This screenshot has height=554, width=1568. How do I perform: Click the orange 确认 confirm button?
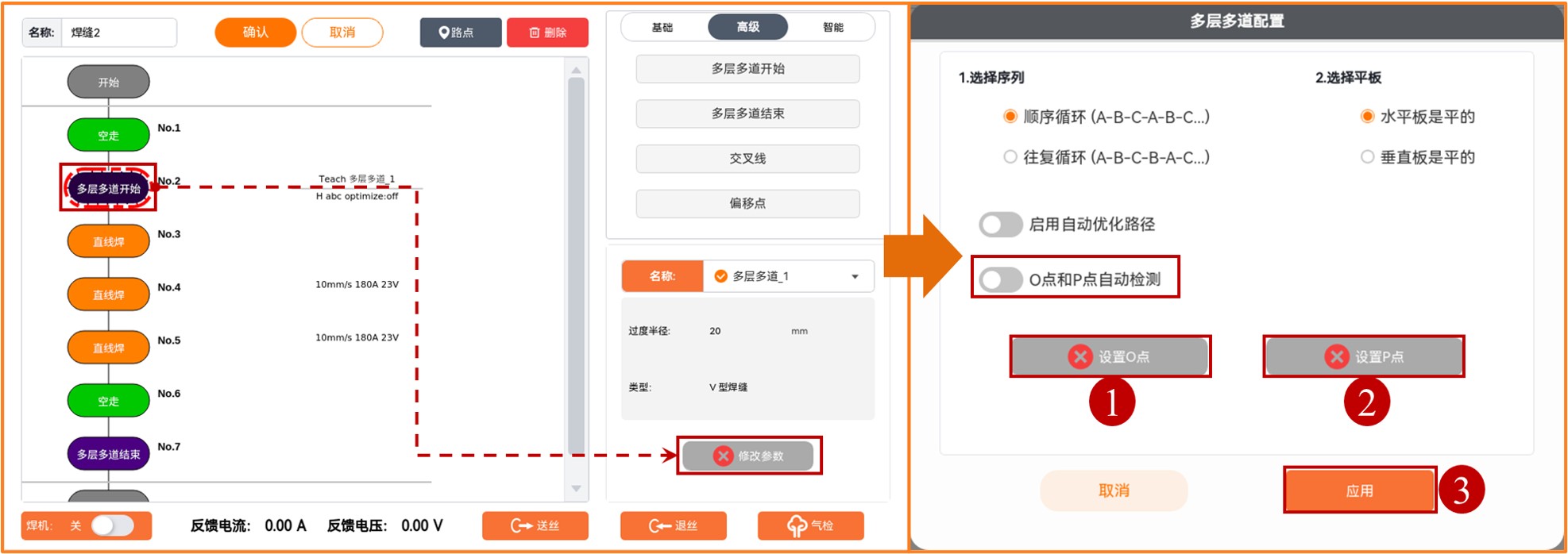coord(255,33)
